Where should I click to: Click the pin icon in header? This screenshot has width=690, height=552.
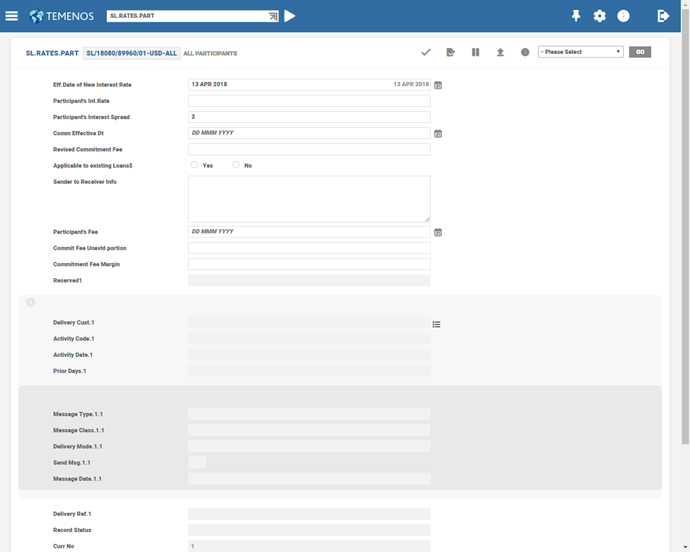(576, 16)
